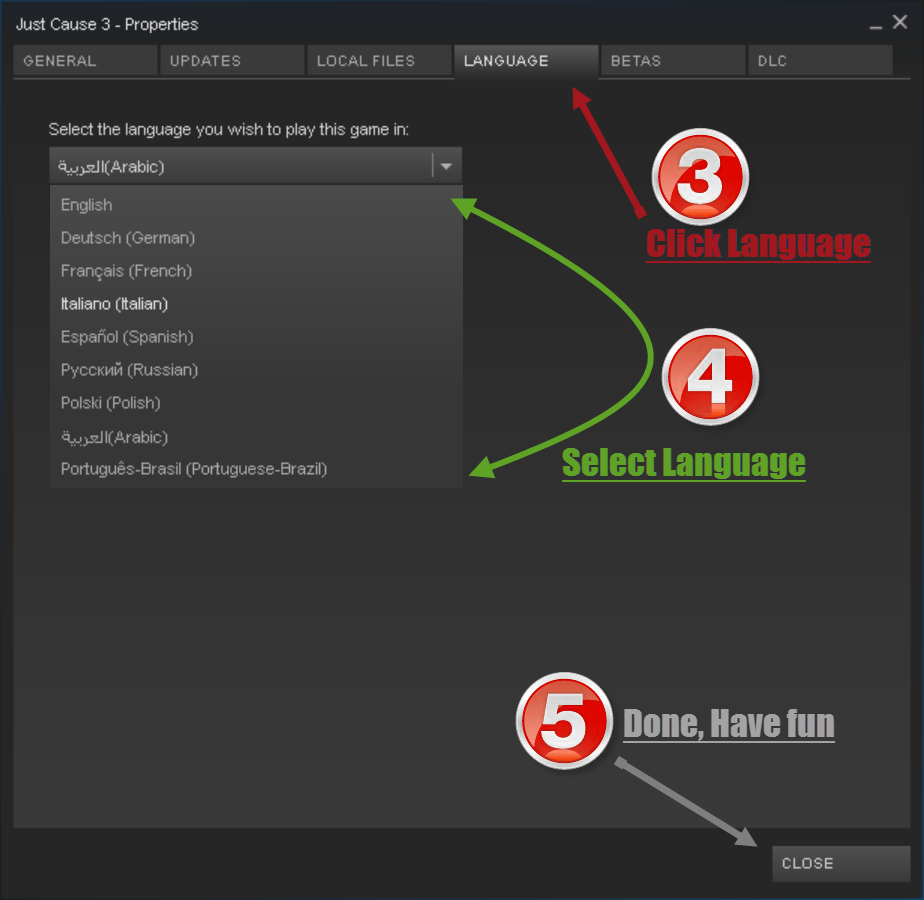Image resolution: width=924 pixels, height=900 pixels.
Task: Minimize the Properties window
Action: tap(876, 25)
